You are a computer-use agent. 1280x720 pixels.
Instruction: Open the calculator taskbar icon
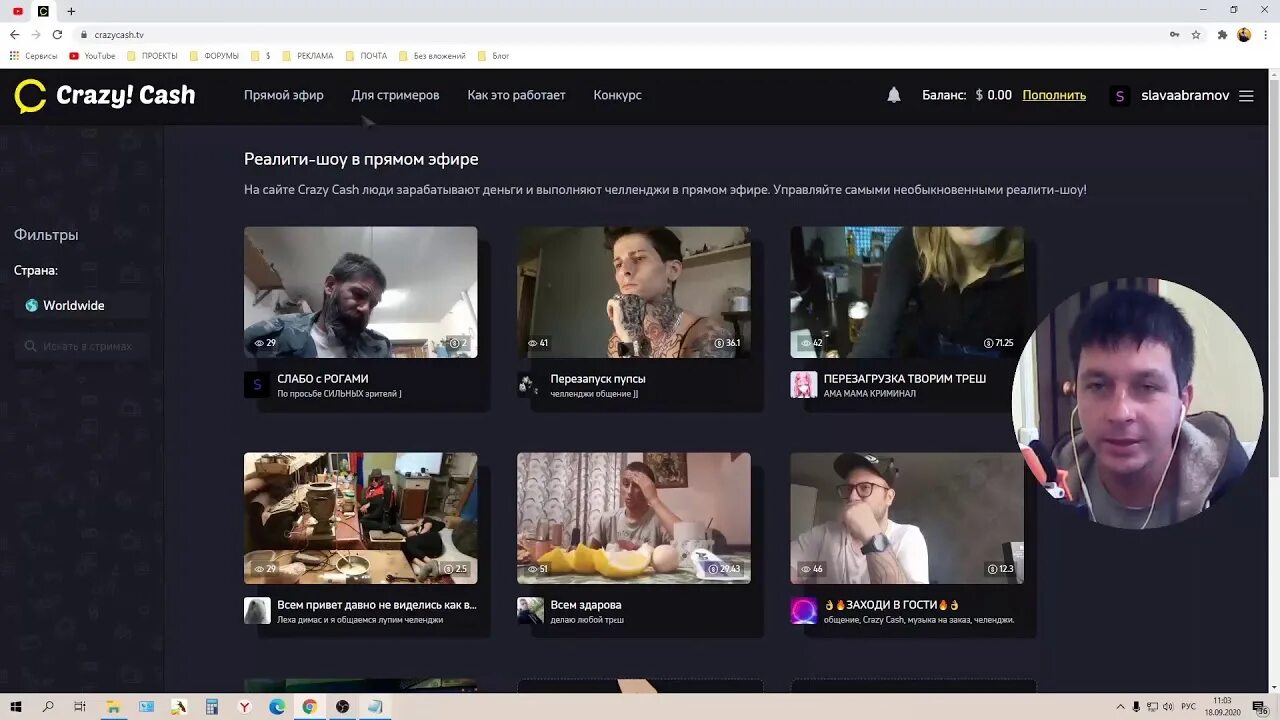211,707
